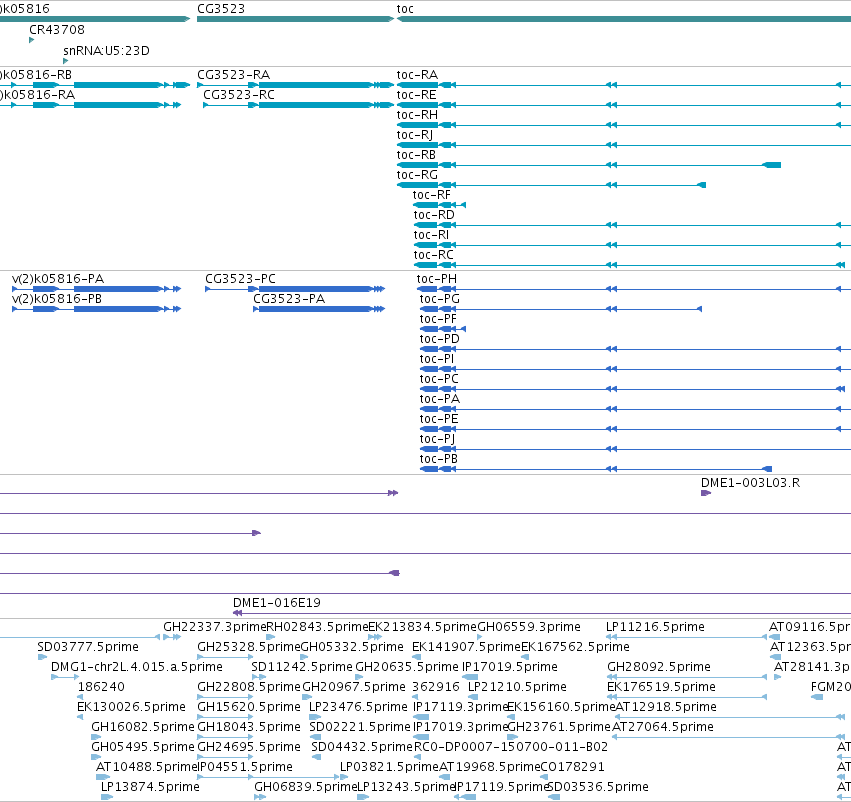The height and width of the screenshot is (802, 851).
Task: Click EST LP11216.5prime label
Action: point(655,627)
